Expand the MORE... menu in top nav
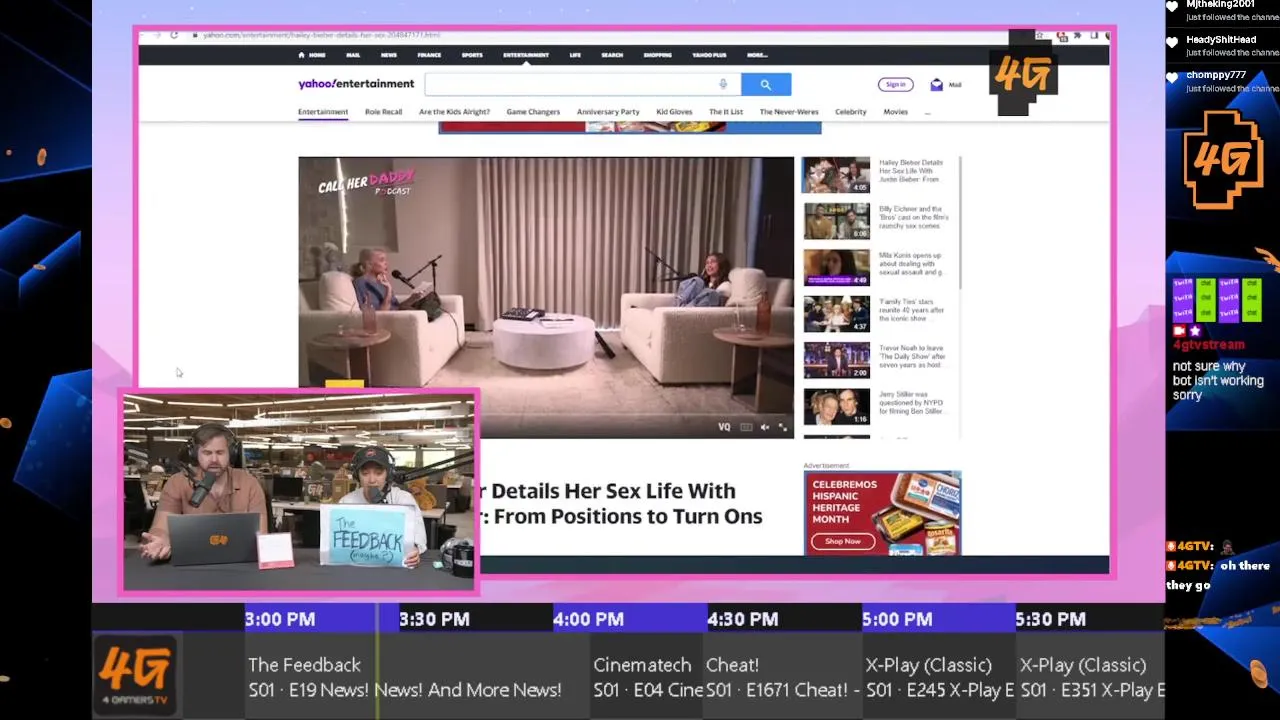The image size is (1280, 720). 757,55
